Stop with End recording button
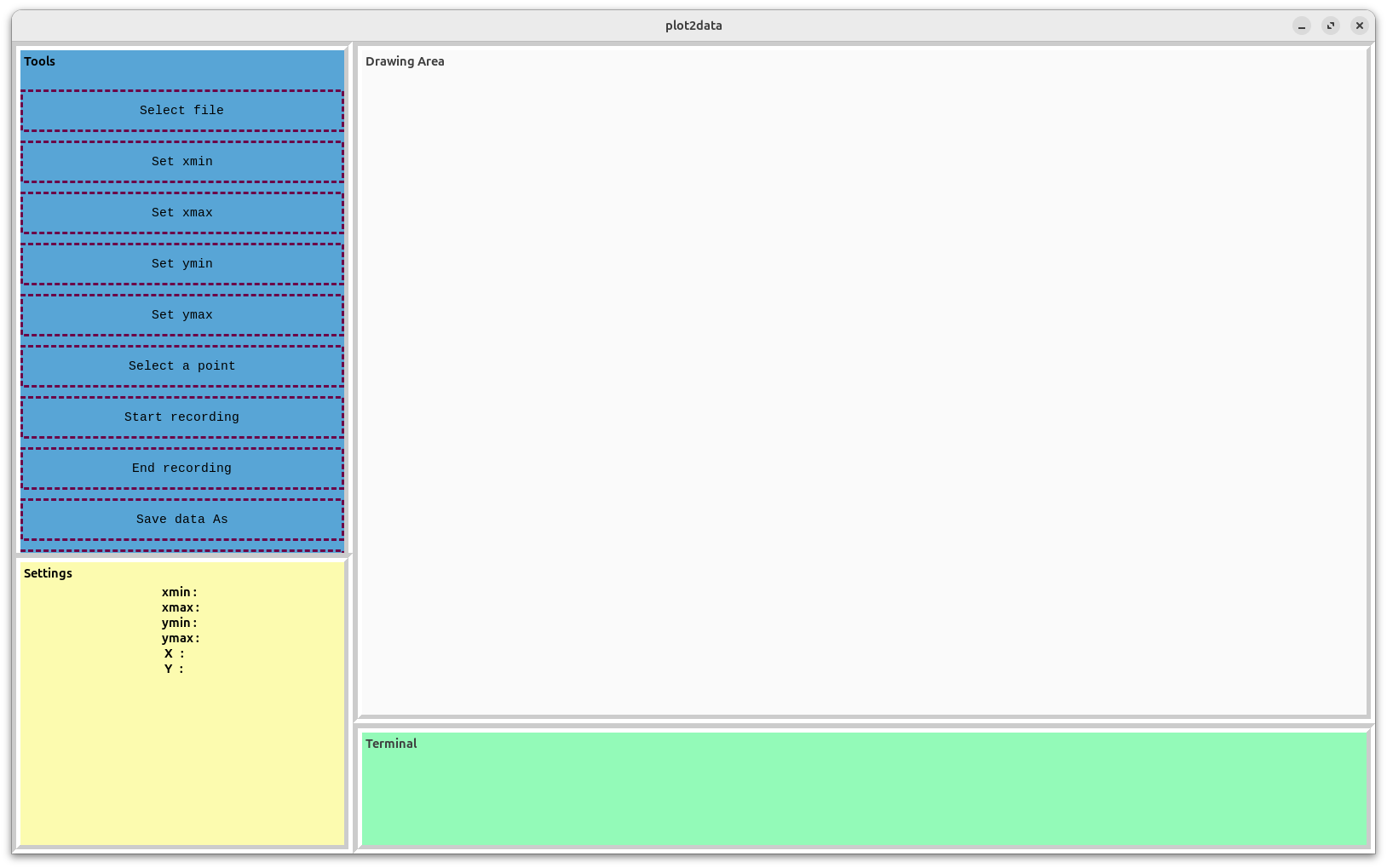The width and height of the screenshot is (1387, 868). (x=182, y=468)
